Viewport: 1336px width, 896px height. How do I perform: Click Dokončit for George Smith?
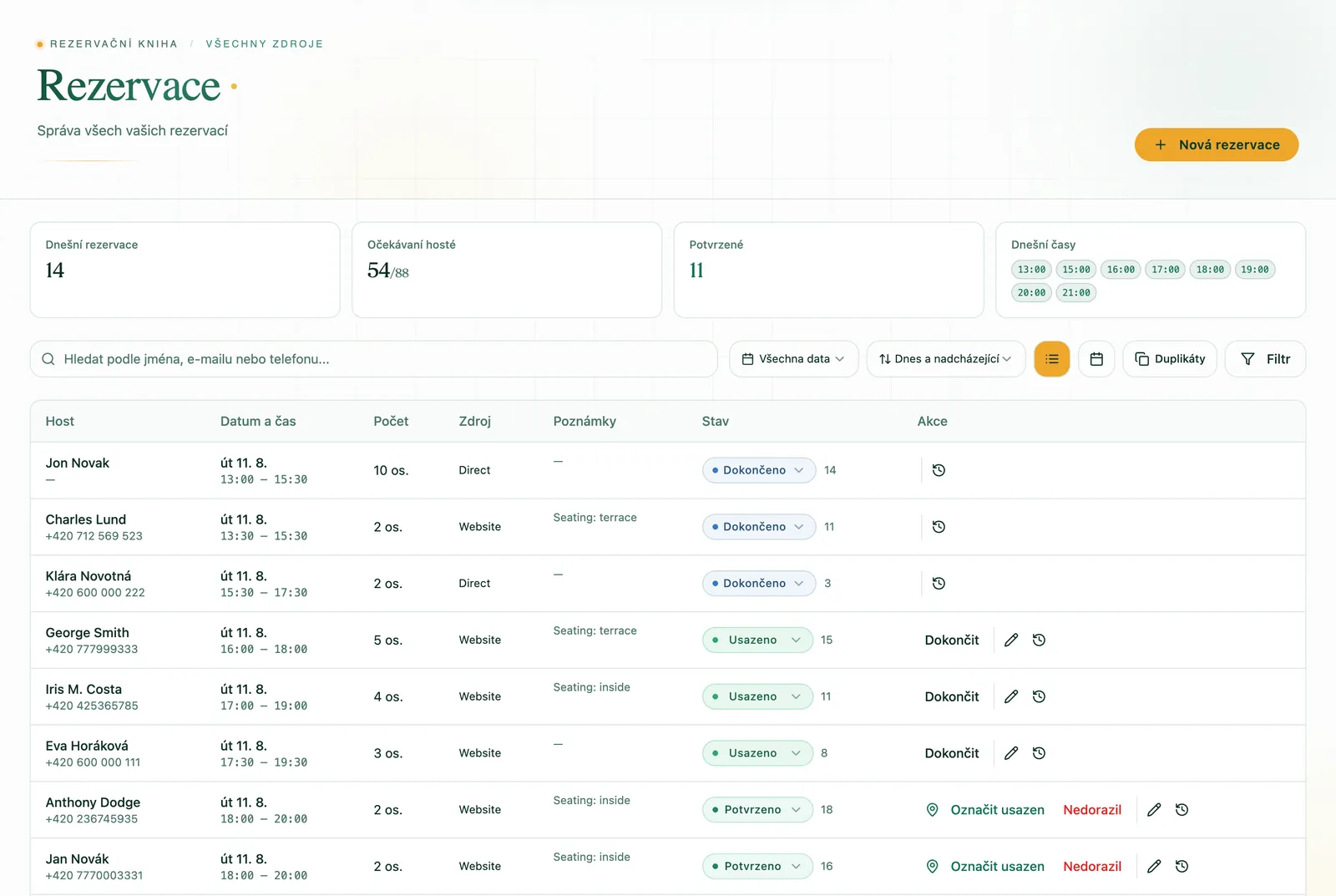[952, 640]
